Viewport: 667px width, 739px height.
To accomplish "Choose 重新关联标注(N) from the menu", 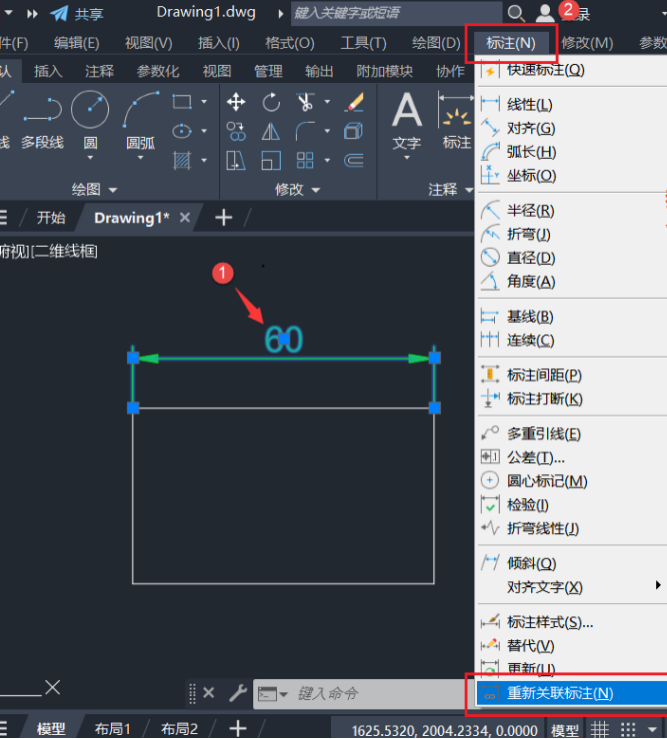I will point(559,693).
